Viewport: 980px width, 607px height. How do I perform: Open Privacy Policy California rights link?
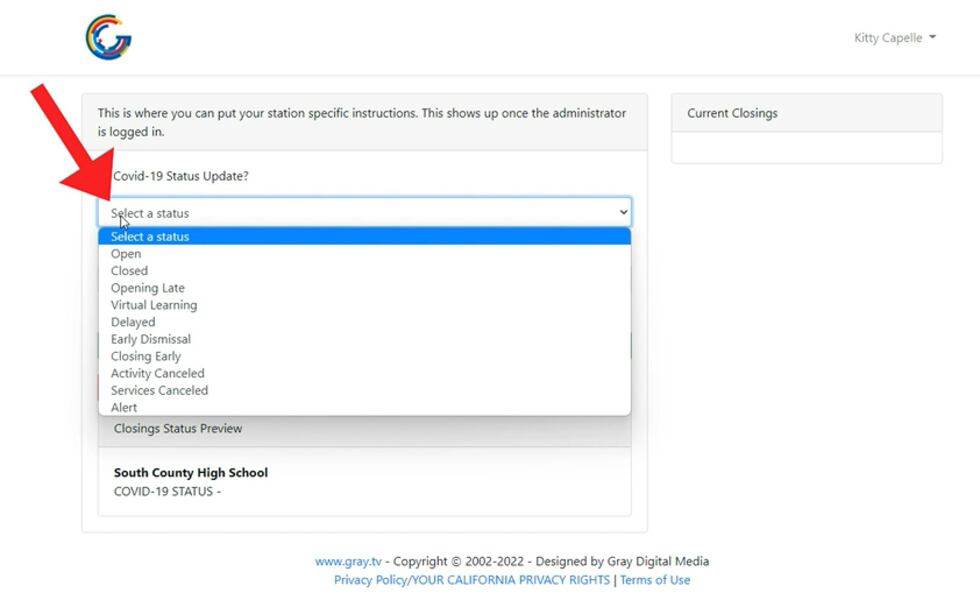pyautogui.click(x=471, y=580)
